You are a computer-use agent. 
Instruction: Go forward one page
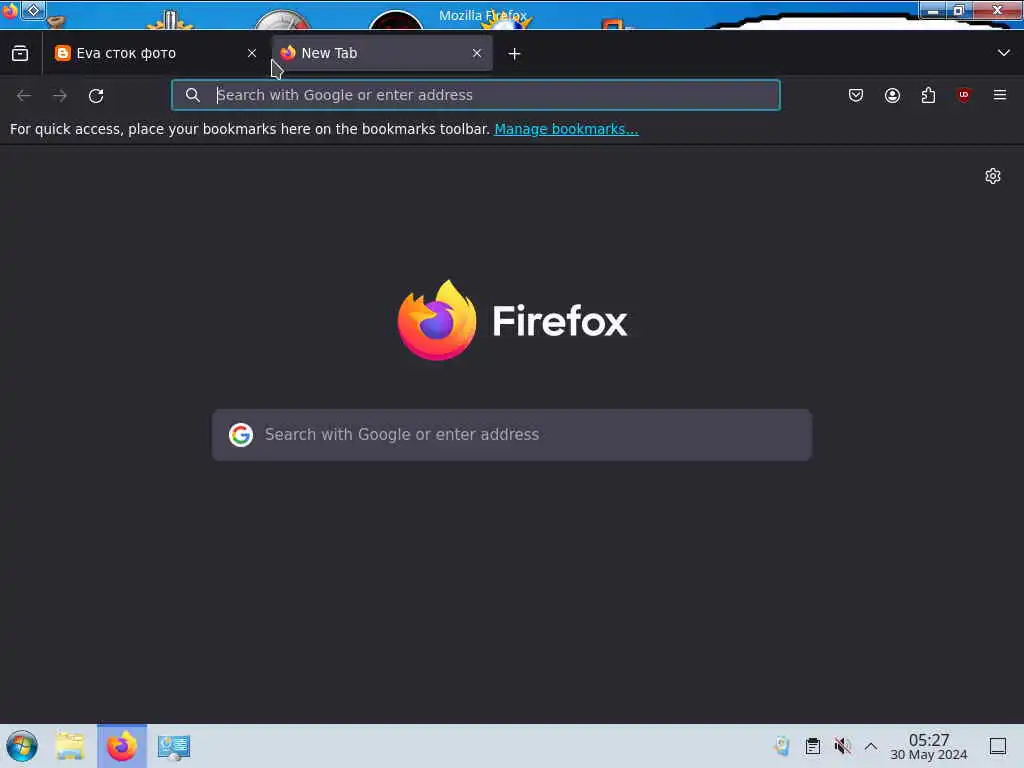(x=60, y=96)
